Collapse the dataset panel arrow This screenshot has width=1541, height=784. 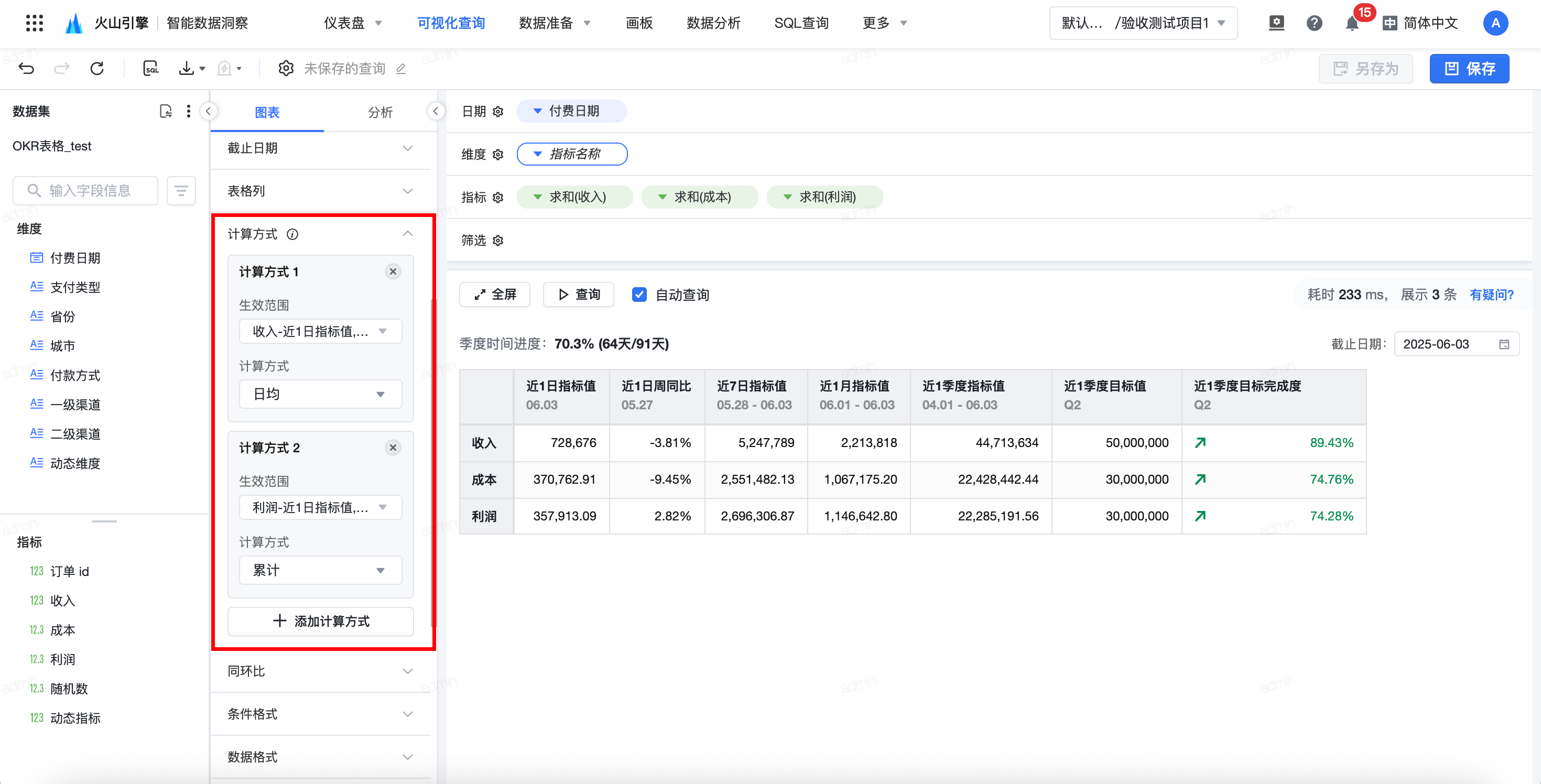208,111
